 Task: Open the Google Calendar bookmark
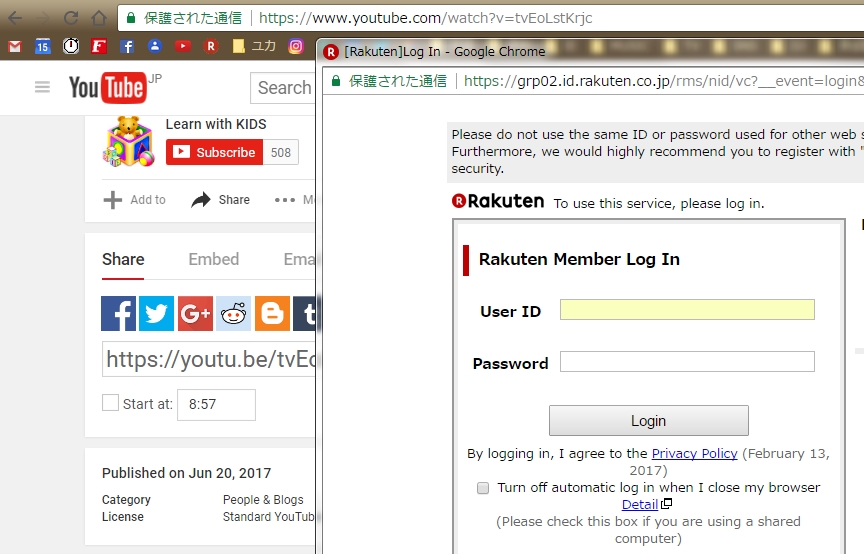pyautogui.click(x=42, y=46)
